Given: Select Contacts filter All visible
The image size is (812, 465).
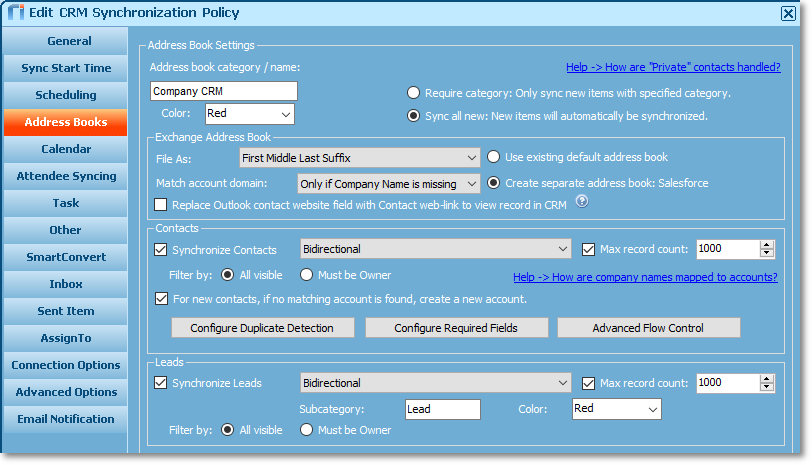Looking at the screenshot, I should click(227, 275).
